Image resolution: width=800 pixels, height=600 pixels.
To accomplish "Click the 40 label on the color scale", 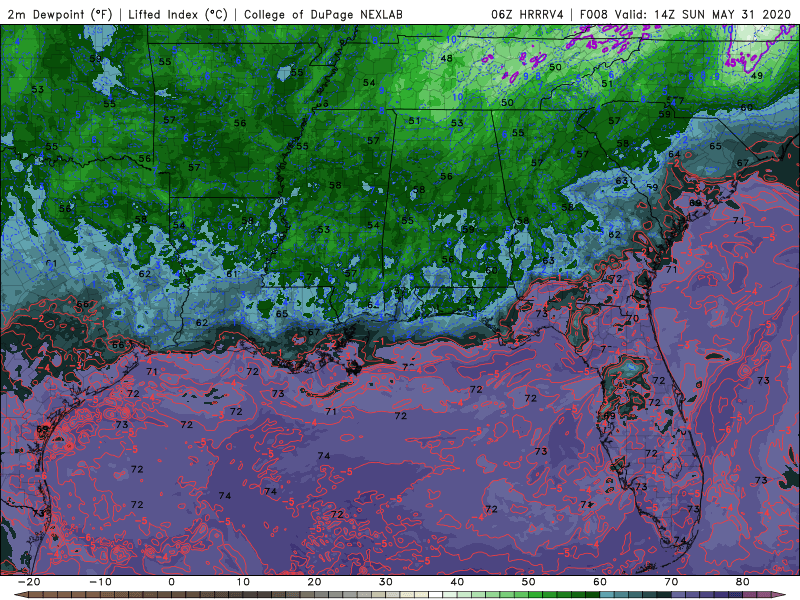I will [457, 582].
